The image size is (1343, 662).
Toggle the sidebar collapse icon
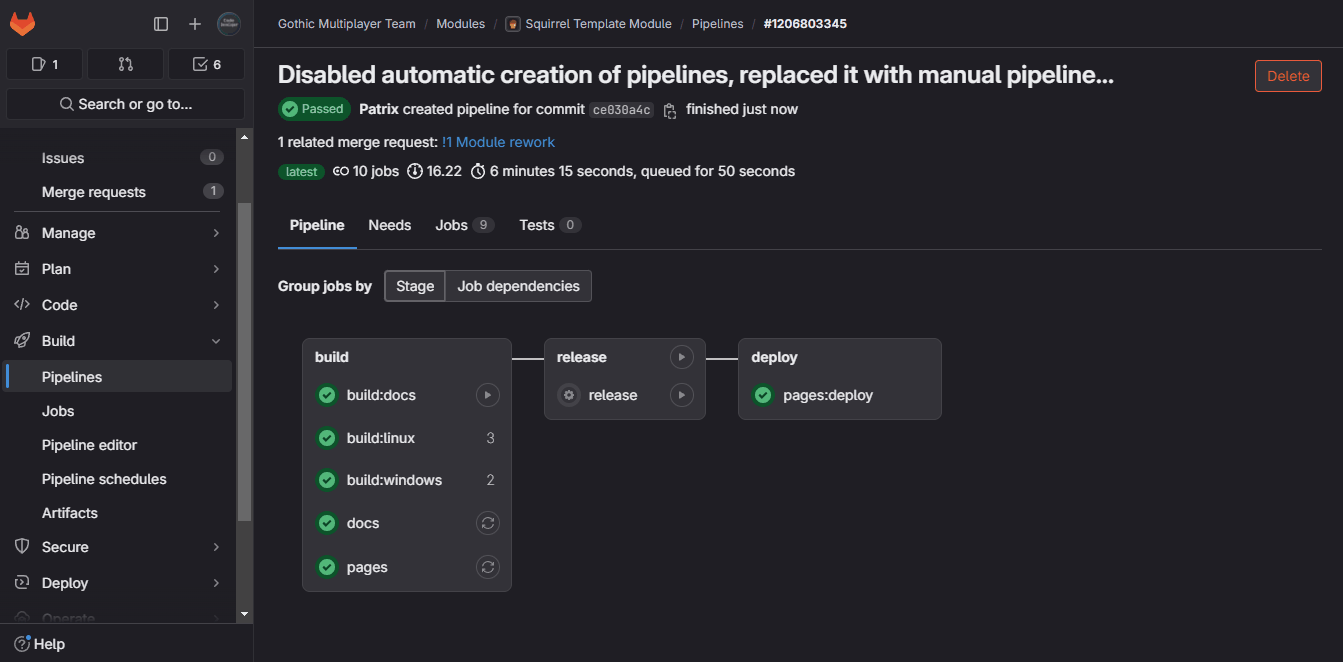click(x=161, y=24)
